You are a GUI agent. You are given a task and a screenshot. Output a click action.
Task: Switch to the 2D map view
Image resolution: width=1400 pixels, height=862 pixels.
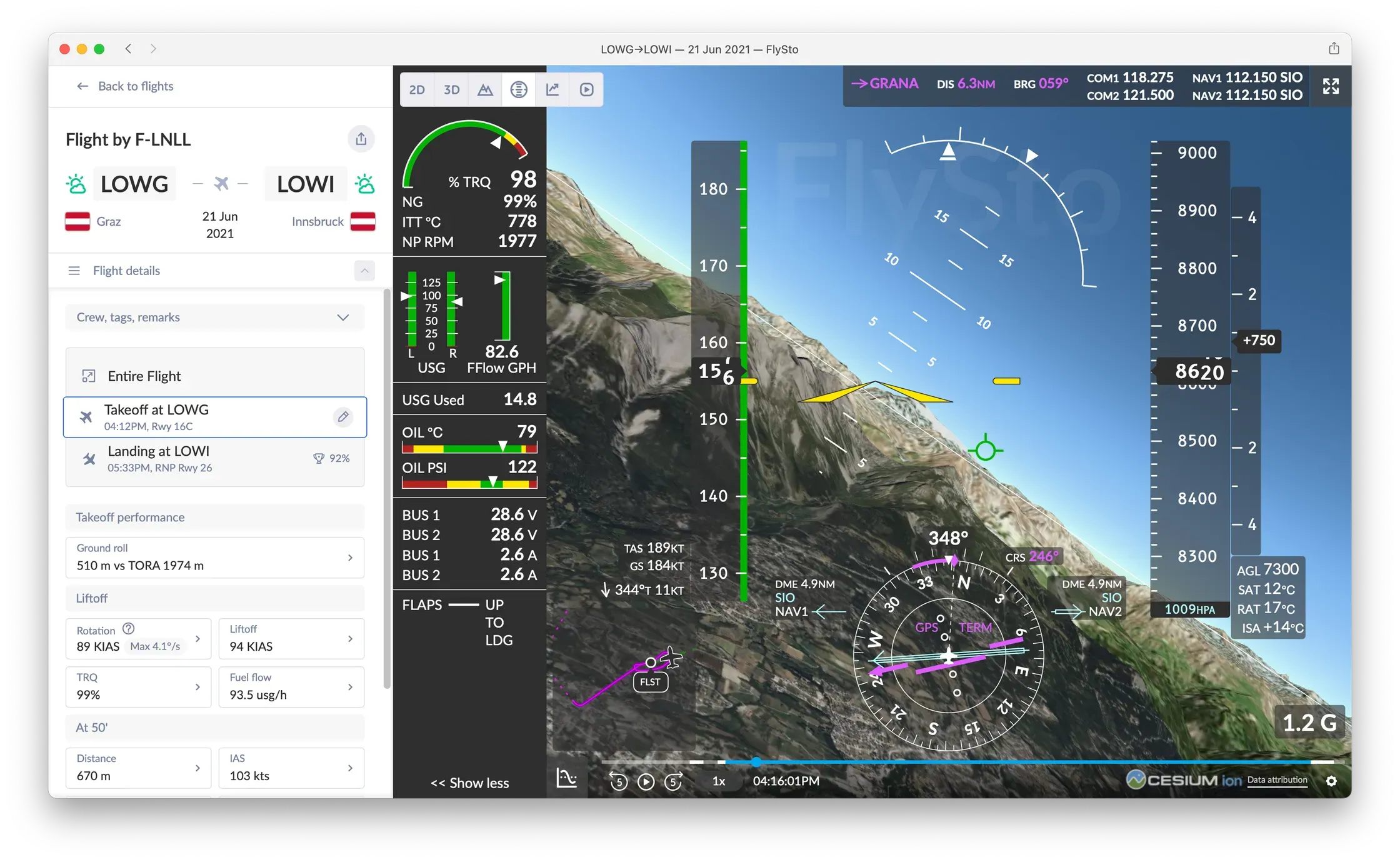pos(417,89)
